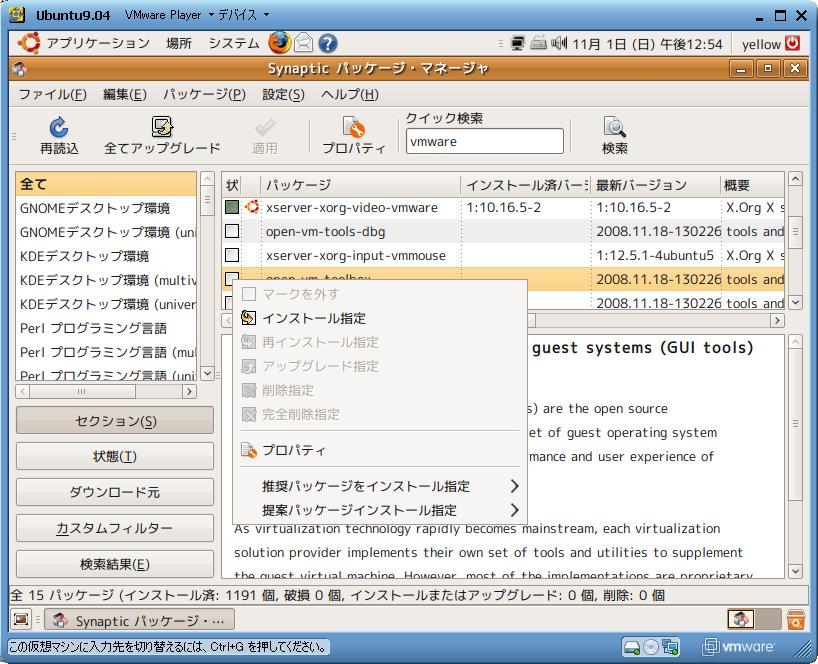818x664 pixels.
Task: Click the Ubuntu logo beside xserver-xorg-video-vmware
Action: coord(252,207)
